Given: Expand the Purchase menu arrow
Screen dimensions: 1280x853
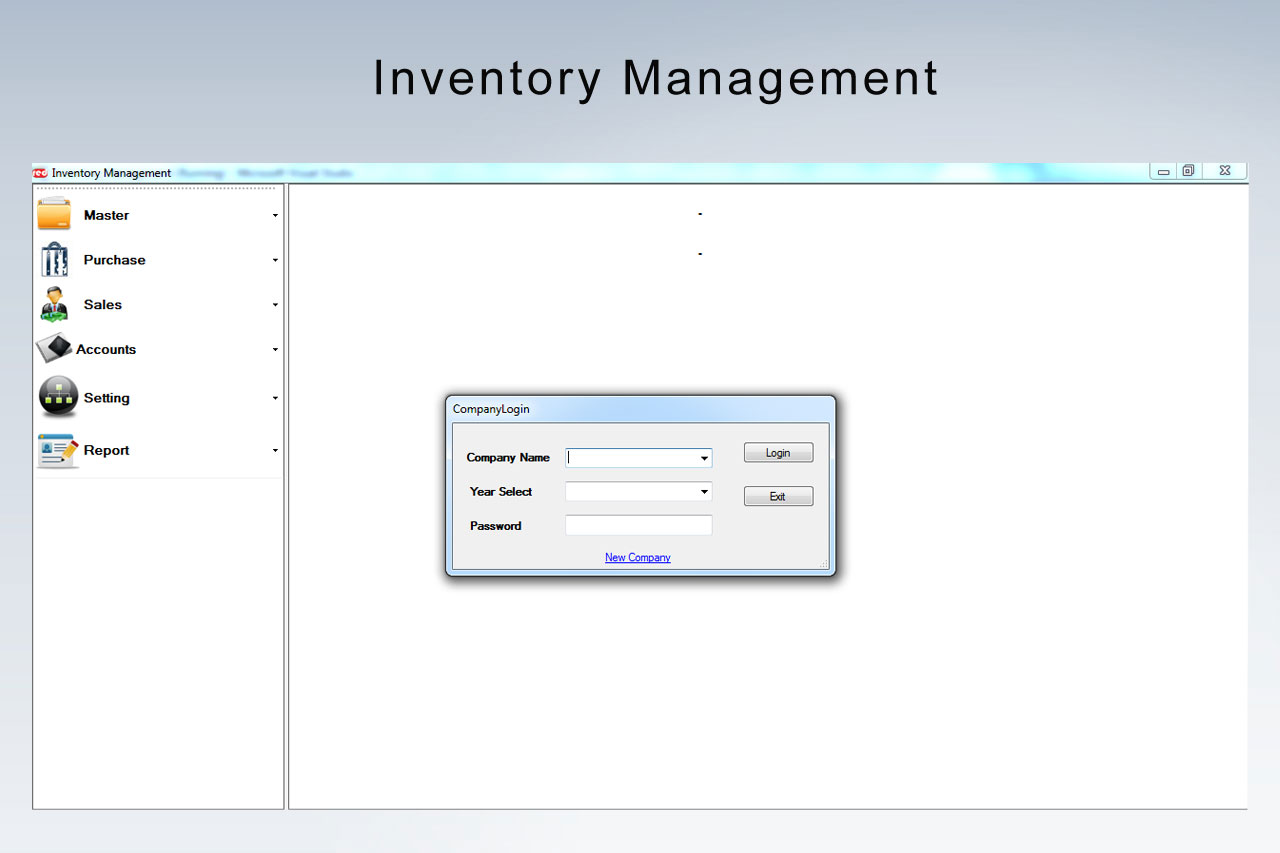Looking at the screenshot, I should click(x=275, y=260).
